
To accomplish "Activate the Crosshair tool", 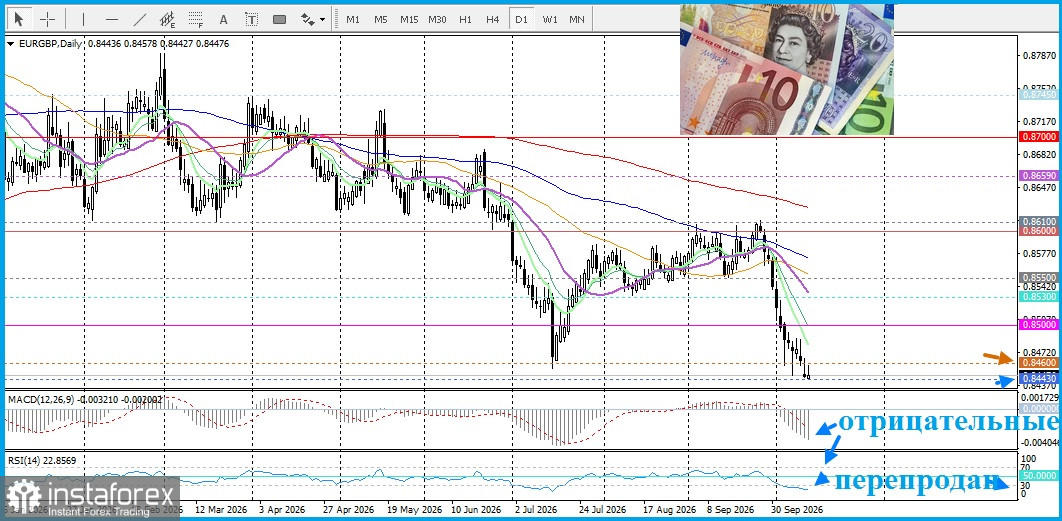I will pyautogui.click(x=47, y=19).
